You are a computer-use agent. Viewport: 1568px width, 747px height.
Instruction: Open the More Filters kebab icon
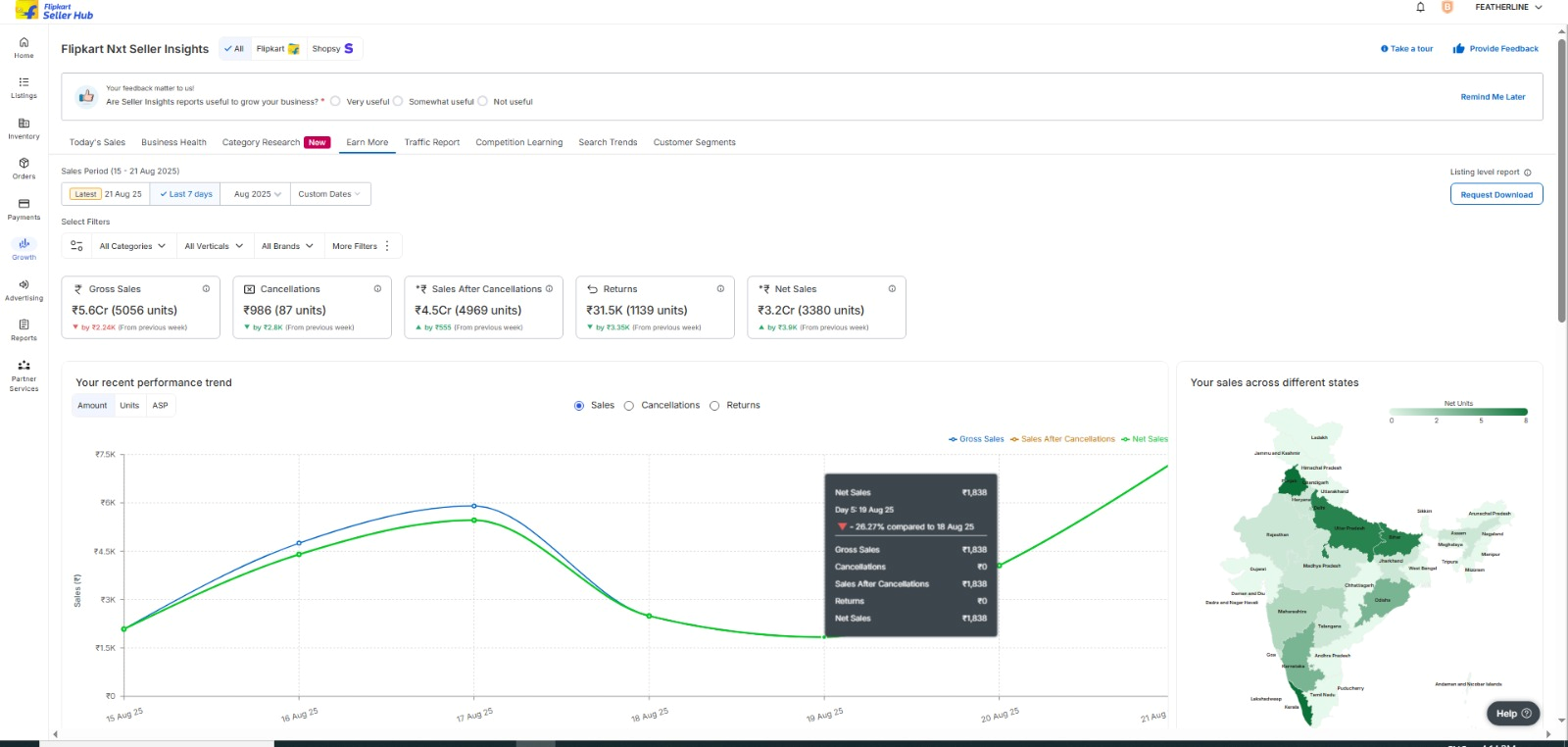[387, 246]
